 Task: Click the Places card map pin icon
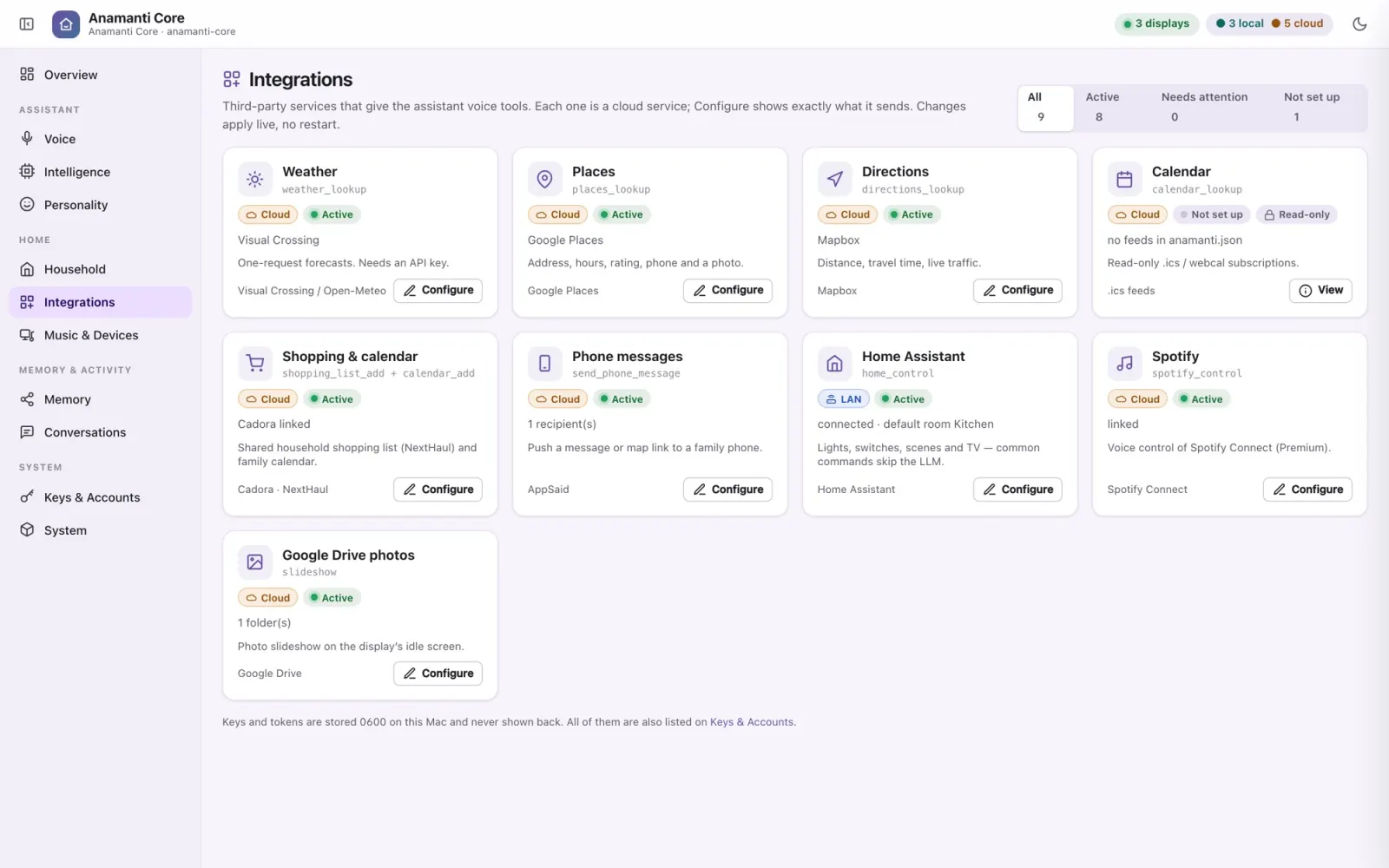(545, 180)
